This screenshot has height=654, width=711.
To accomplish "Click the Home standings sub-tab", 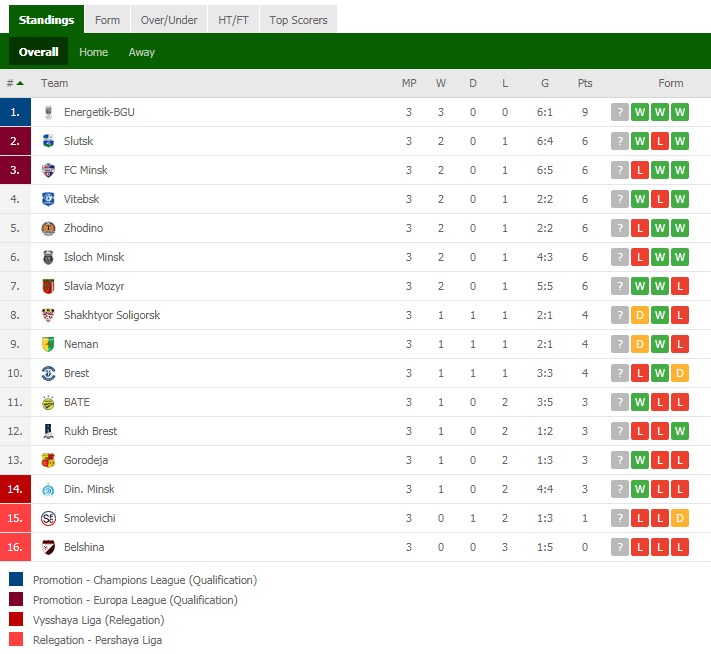I will (x=94, y=52).
